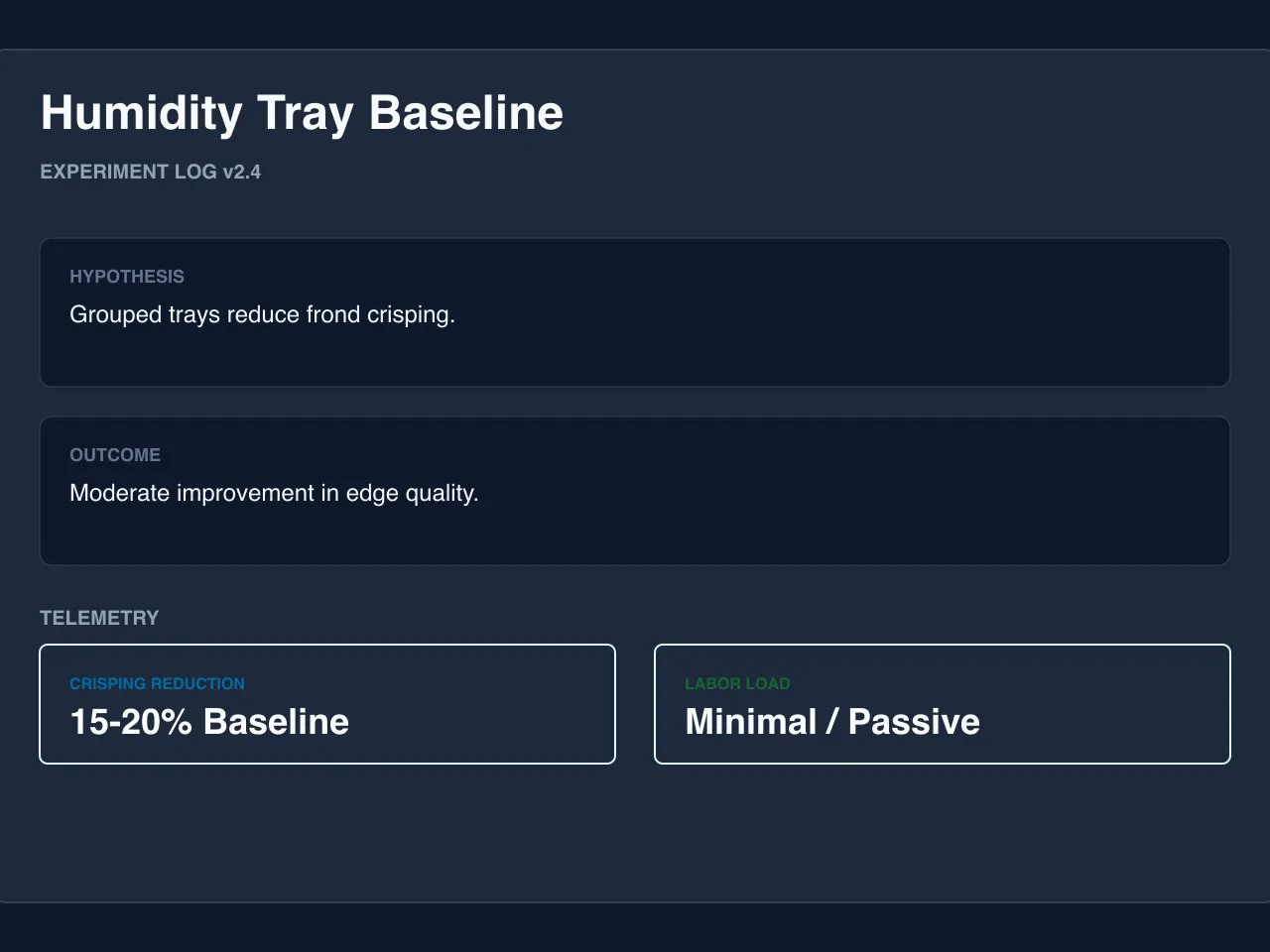This screenshot has height=952, width=1270.
Task: Select the 15-20% Baseline value
Action: pos(209,721)
